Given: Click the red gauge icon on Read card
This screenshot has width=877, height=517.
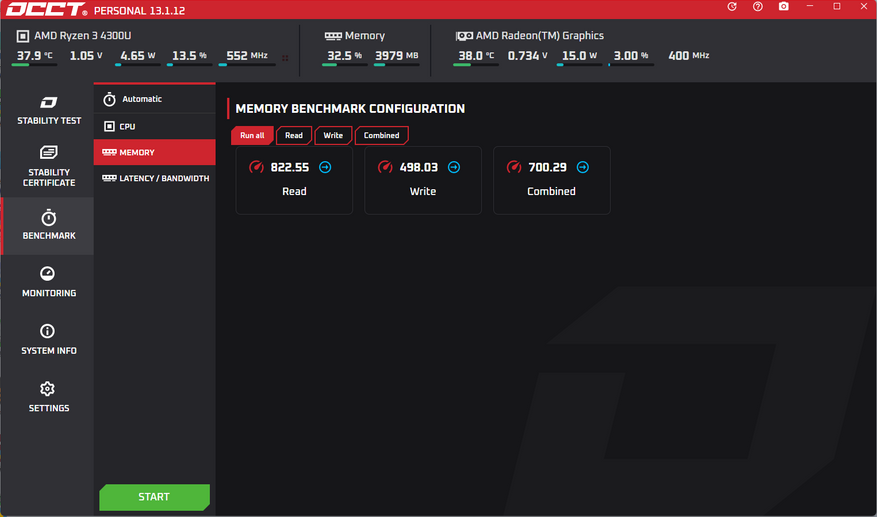Looking at the screenshot, I should [256, 167].
